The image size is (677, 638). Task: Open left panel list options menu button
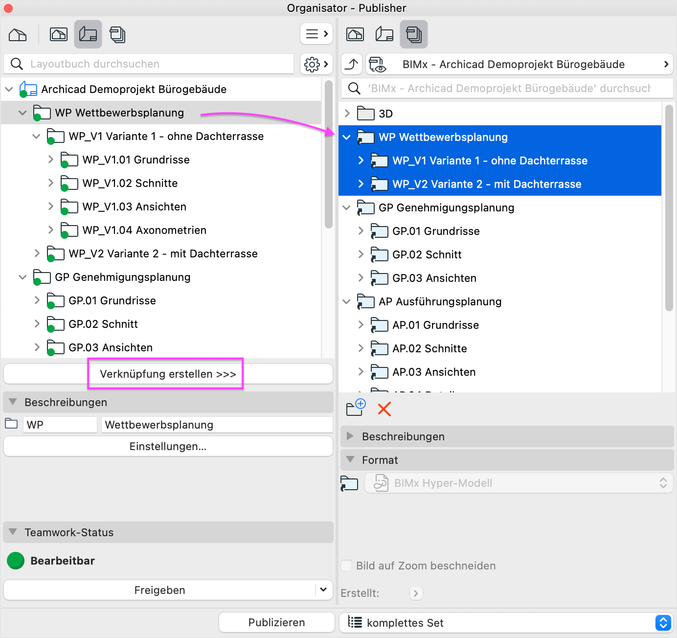tap(316, 34)
